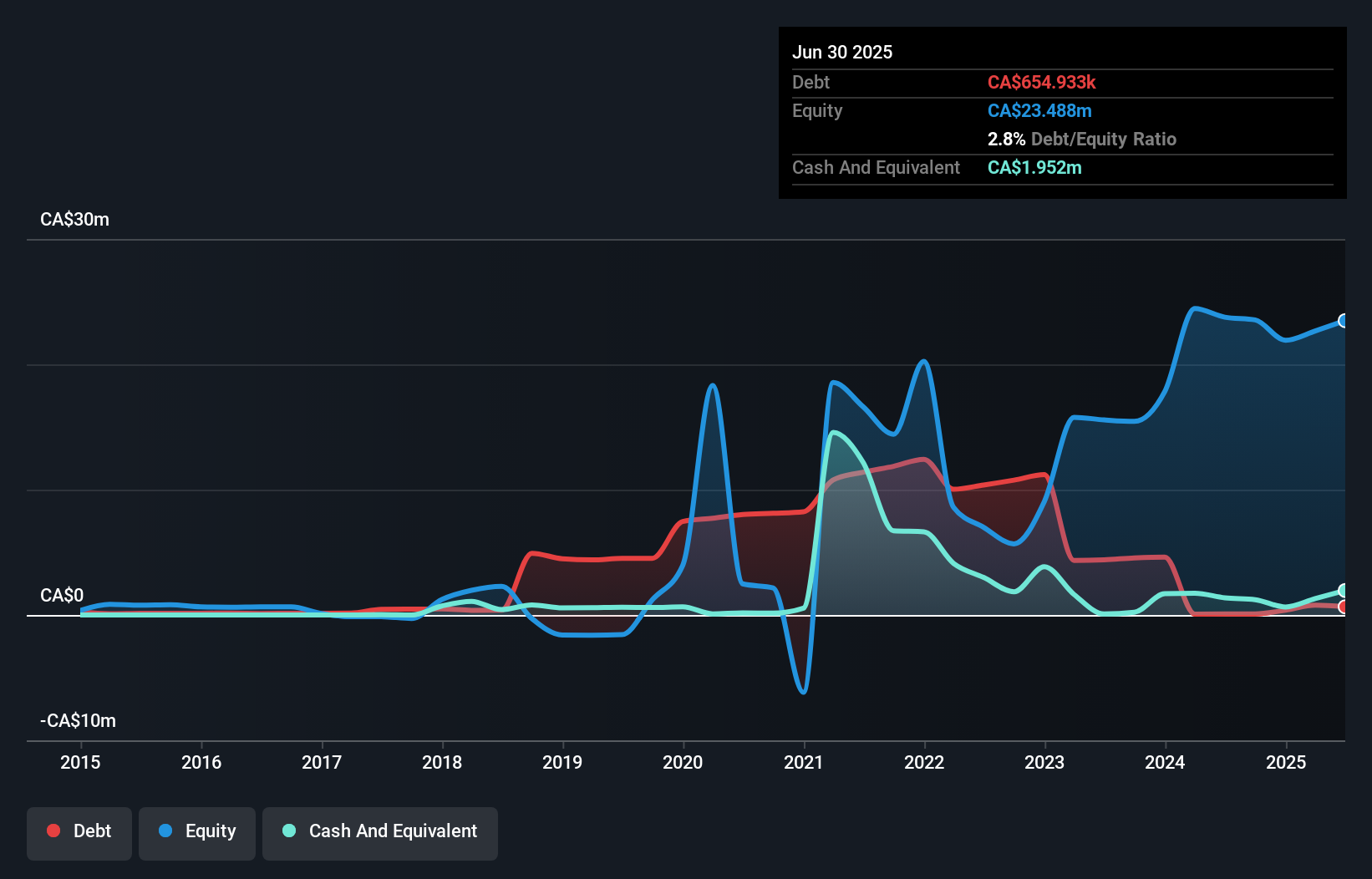1372x879 pixels.
Task: Expand the Jun 30 2025 tooltip panel
Action: point(843,52)
